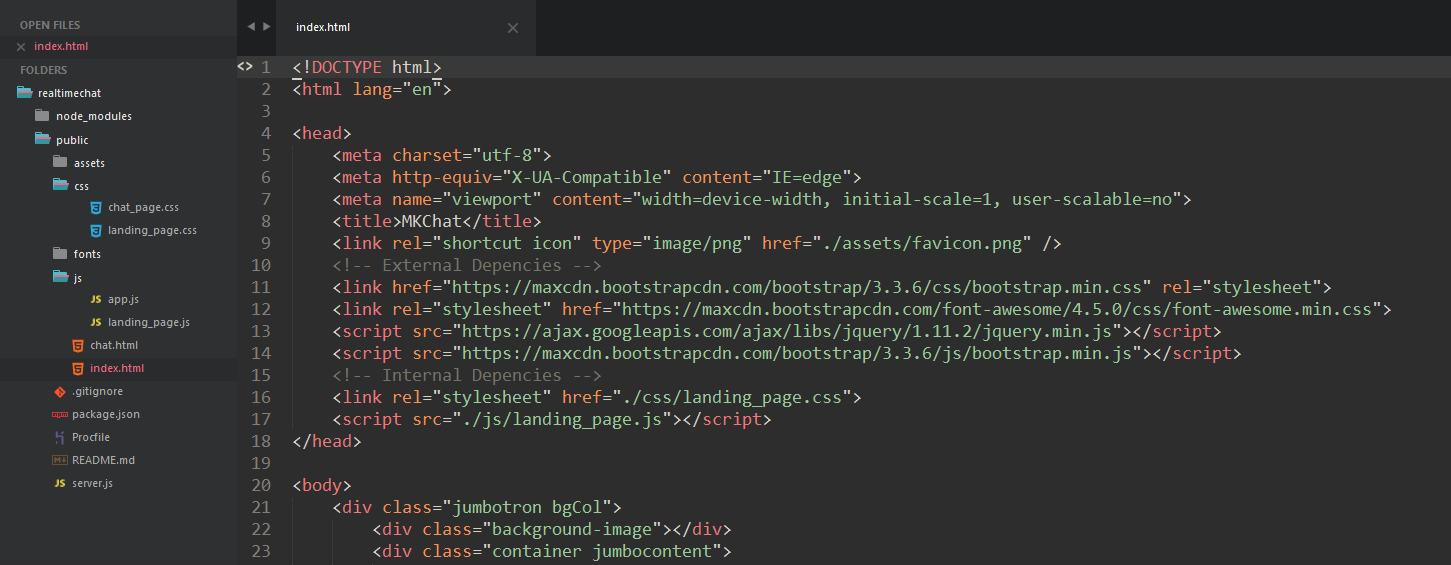Screen dimensions: 1451x565
Task: Click the OPEN FILES section header
Action: [50, 24]
